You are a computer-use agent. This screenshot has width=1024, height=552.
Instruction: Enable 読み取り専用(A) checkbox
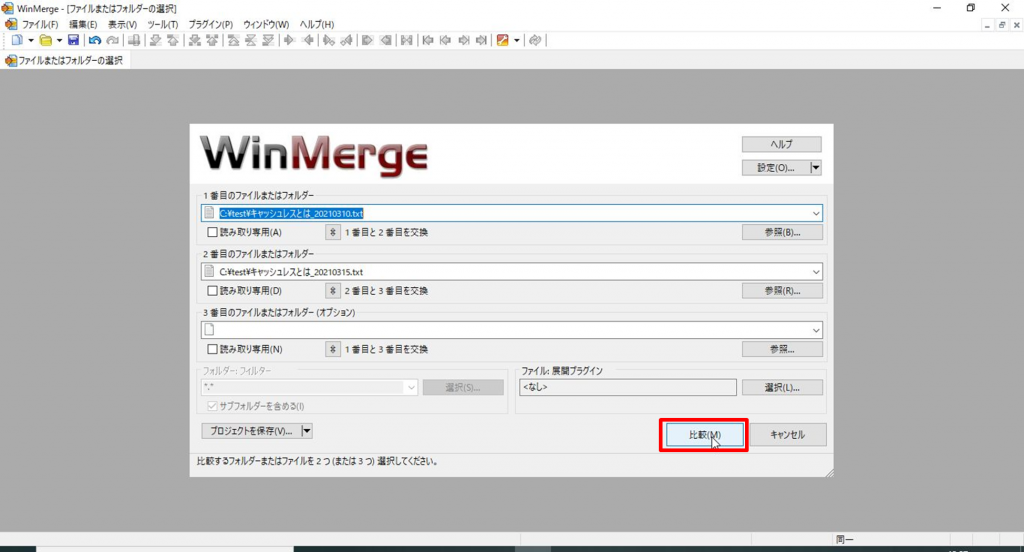point(212,232)
